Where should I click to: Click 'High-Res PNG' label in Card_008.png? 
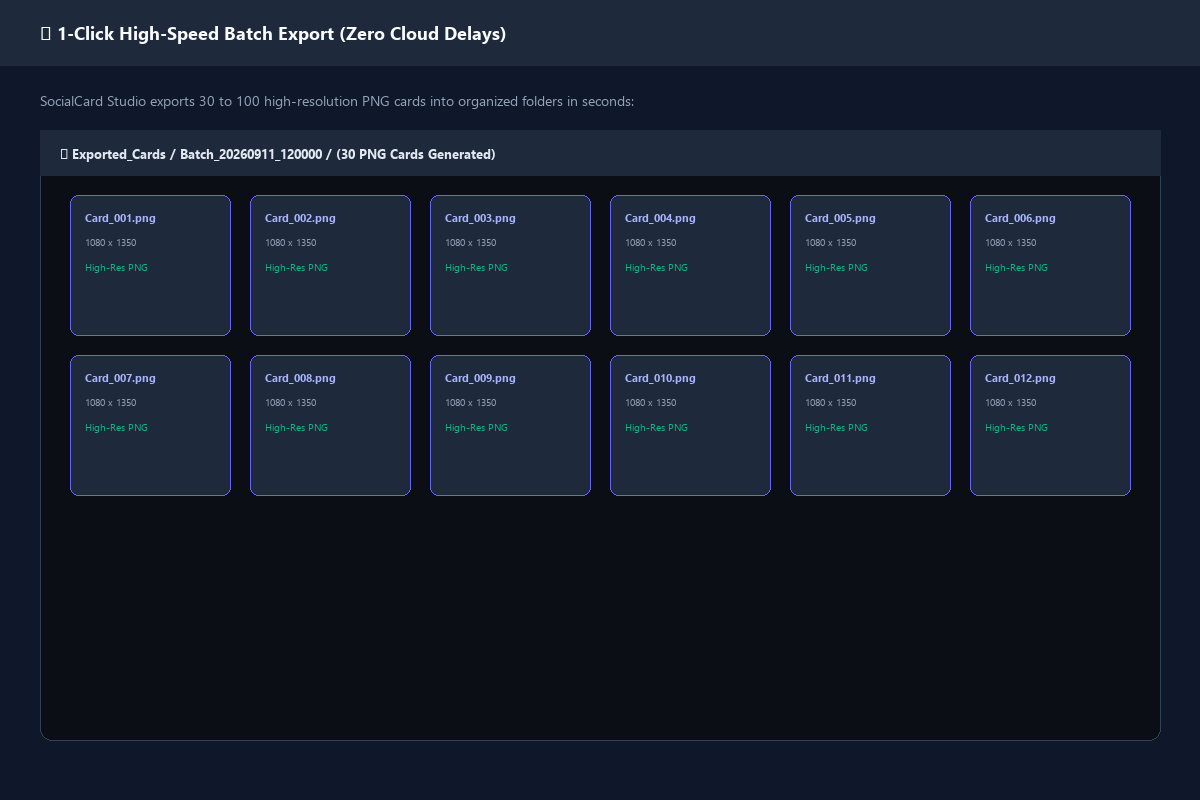click(296, 428)
